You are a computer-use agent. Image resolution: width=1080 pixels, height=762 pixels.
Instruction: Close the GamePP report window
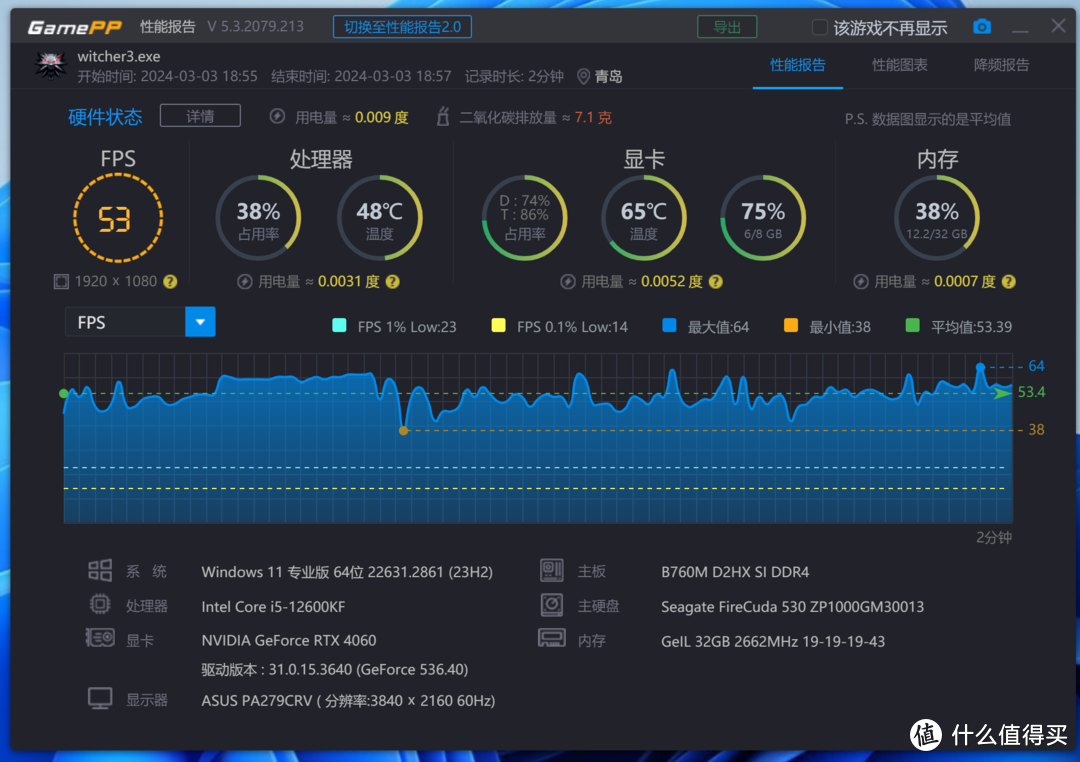(x=1059, y=26)
